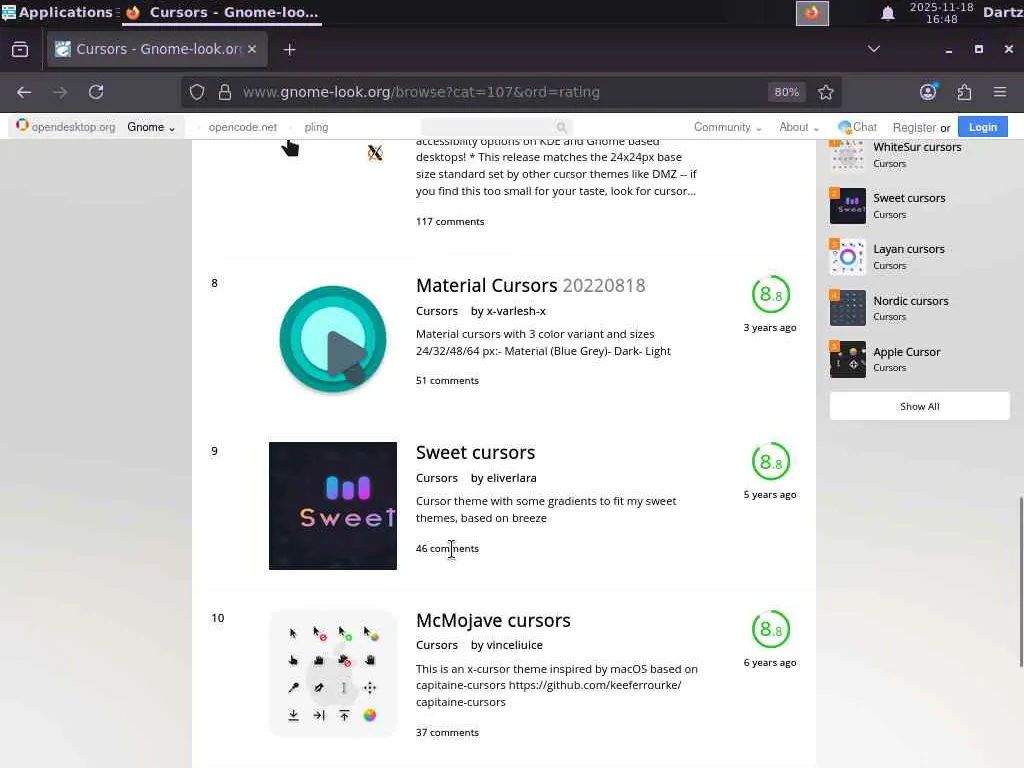The height and width of the screenshot is (768, 1024).
Task: Click Nordic cursors sidebar thumbnail
Action: (x=848, y=308)
